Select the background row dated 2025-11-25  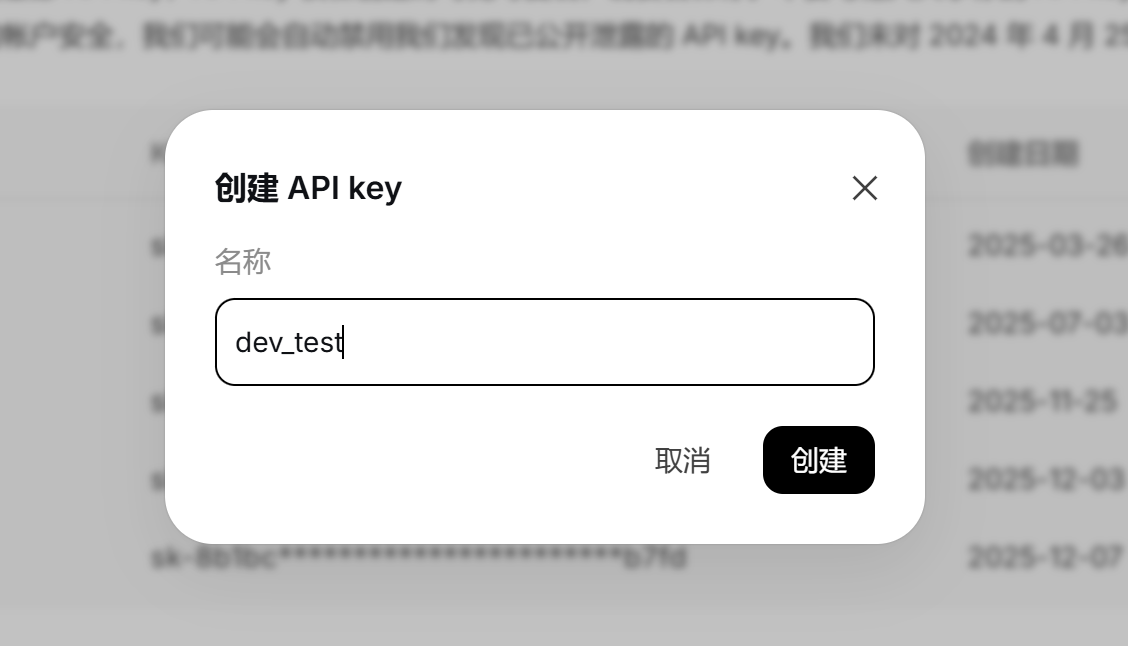1042,401
